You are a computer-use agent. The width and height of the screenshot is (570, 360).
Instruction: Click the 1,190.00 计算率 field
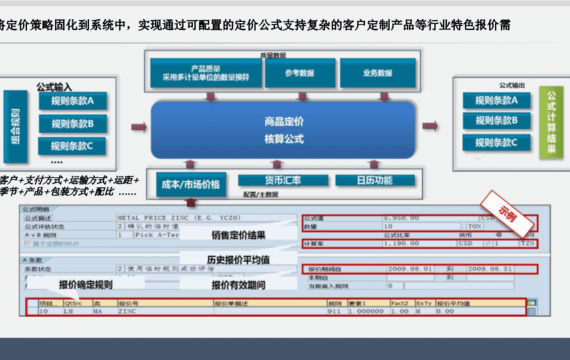(420, 243)
